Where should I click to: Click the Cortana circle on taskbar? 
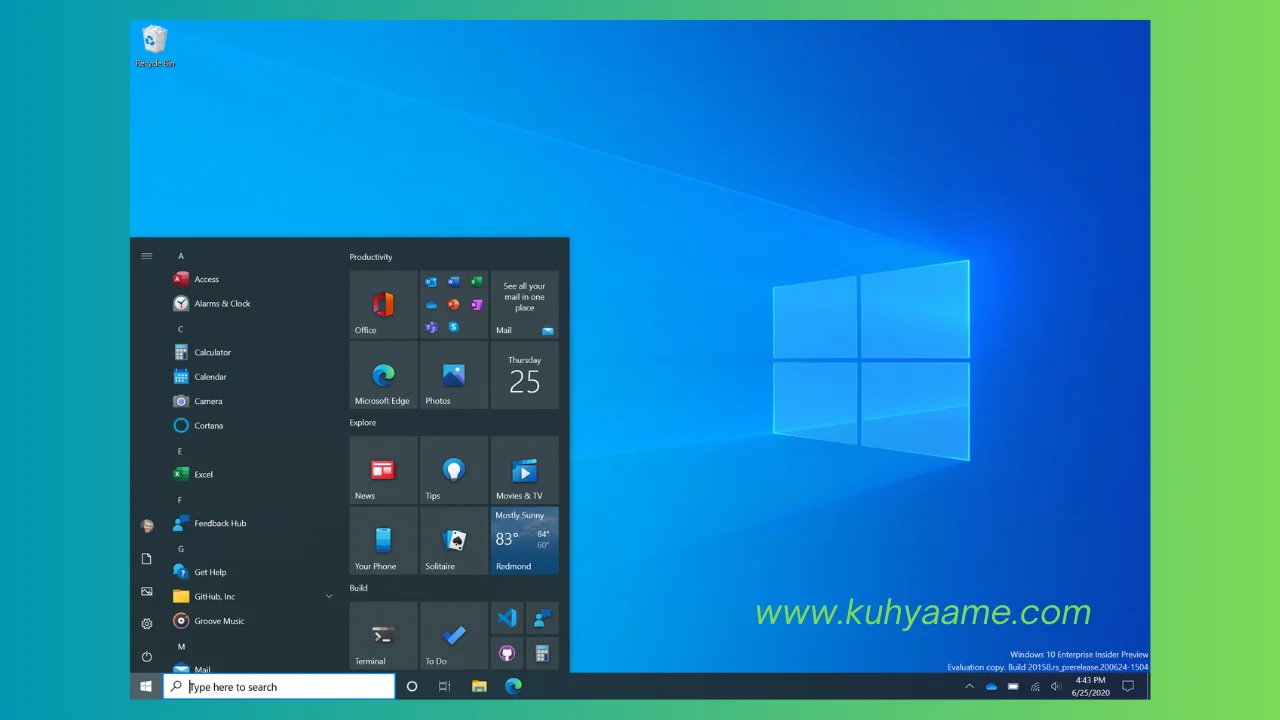(x=411, y=686)
